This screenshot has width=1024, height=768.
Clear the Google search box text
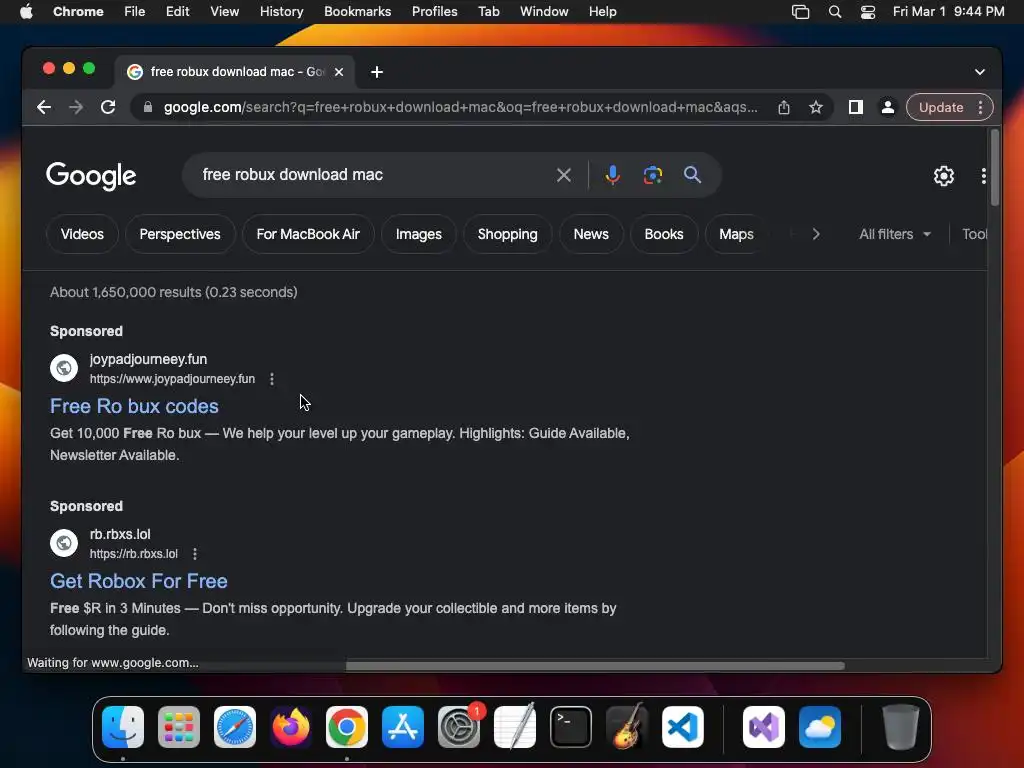564,175
